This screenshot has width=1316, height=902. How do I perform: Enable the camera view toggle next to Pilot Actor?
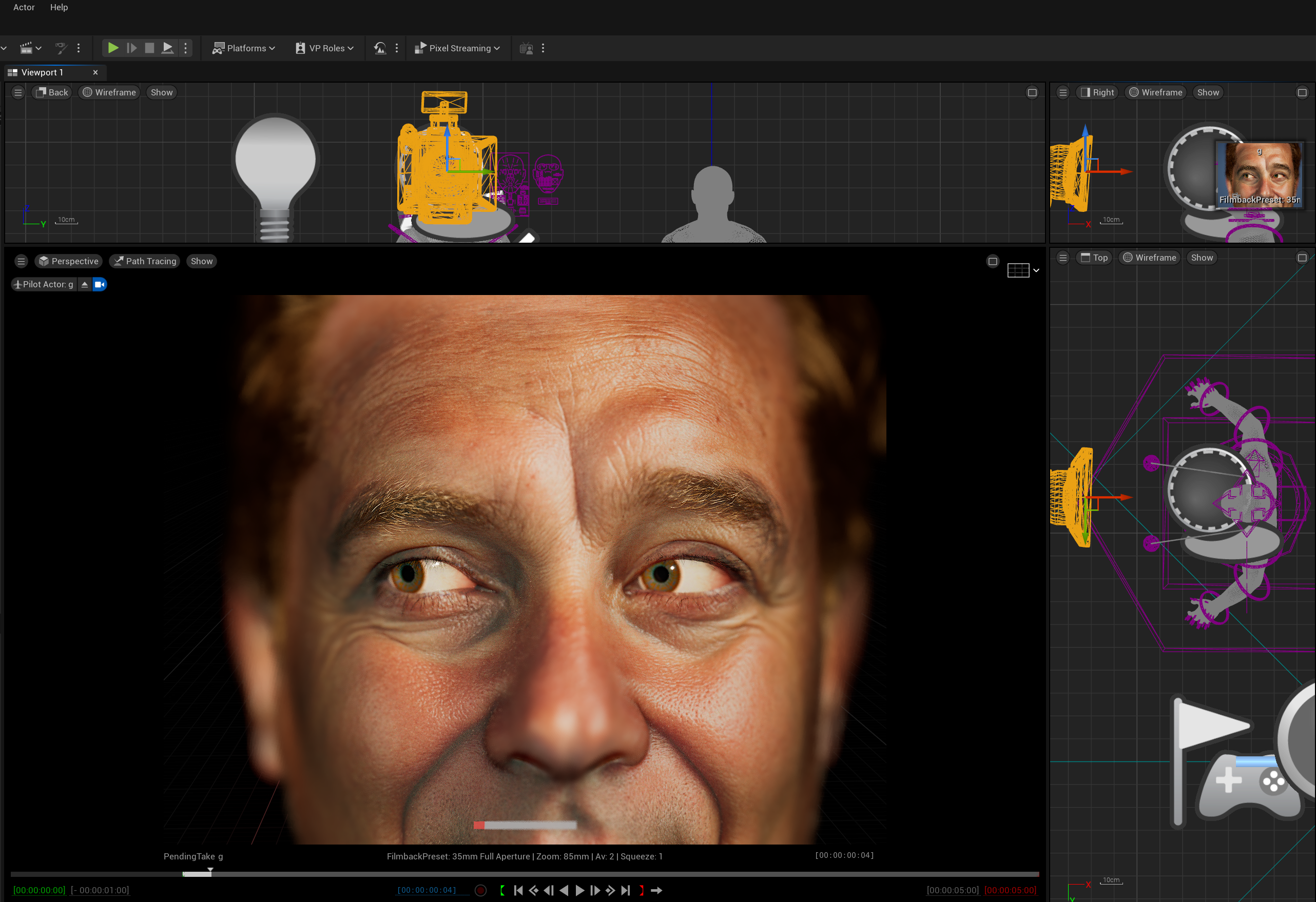pos(100,284)
